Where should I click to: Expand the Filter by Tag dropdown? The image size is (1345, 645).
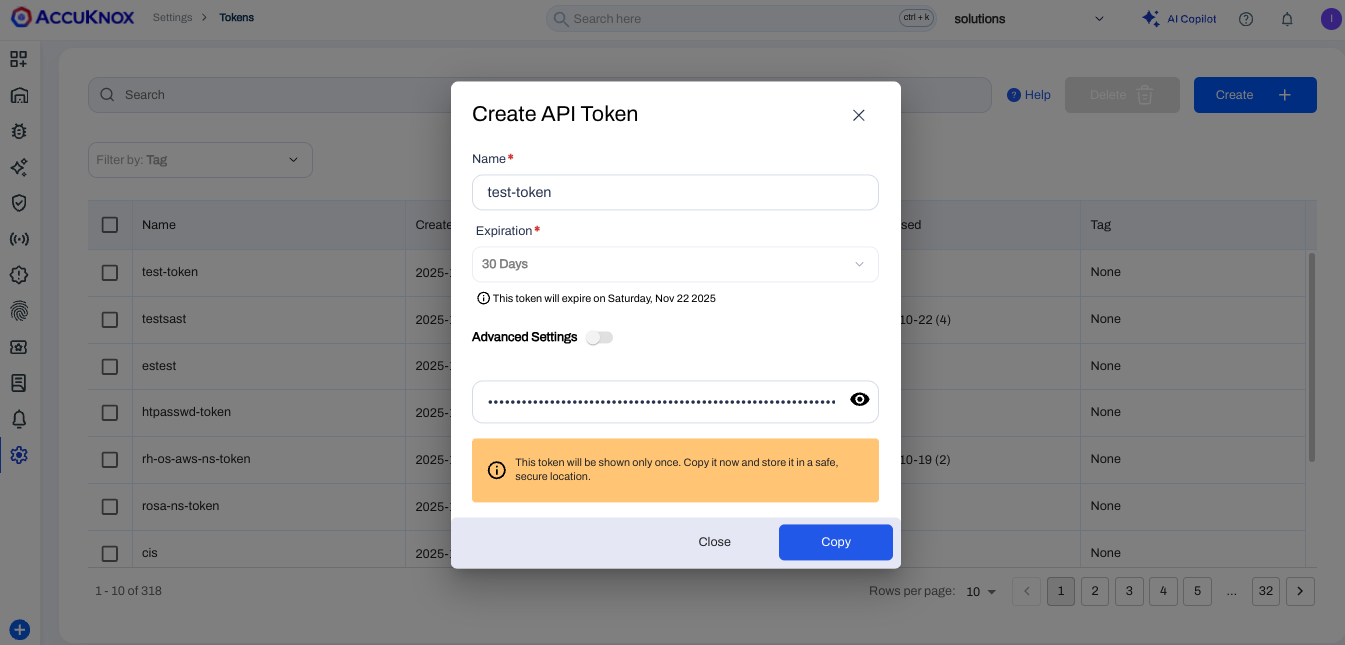tap(200, 160)
